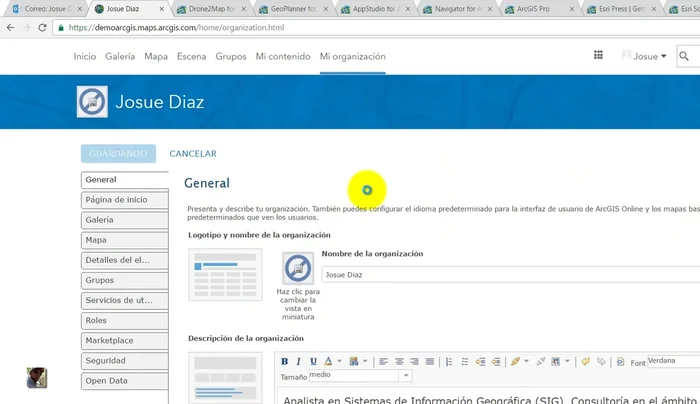This screenshot has height=404, width=700.
Task: Align description text left
Action: 383,362
